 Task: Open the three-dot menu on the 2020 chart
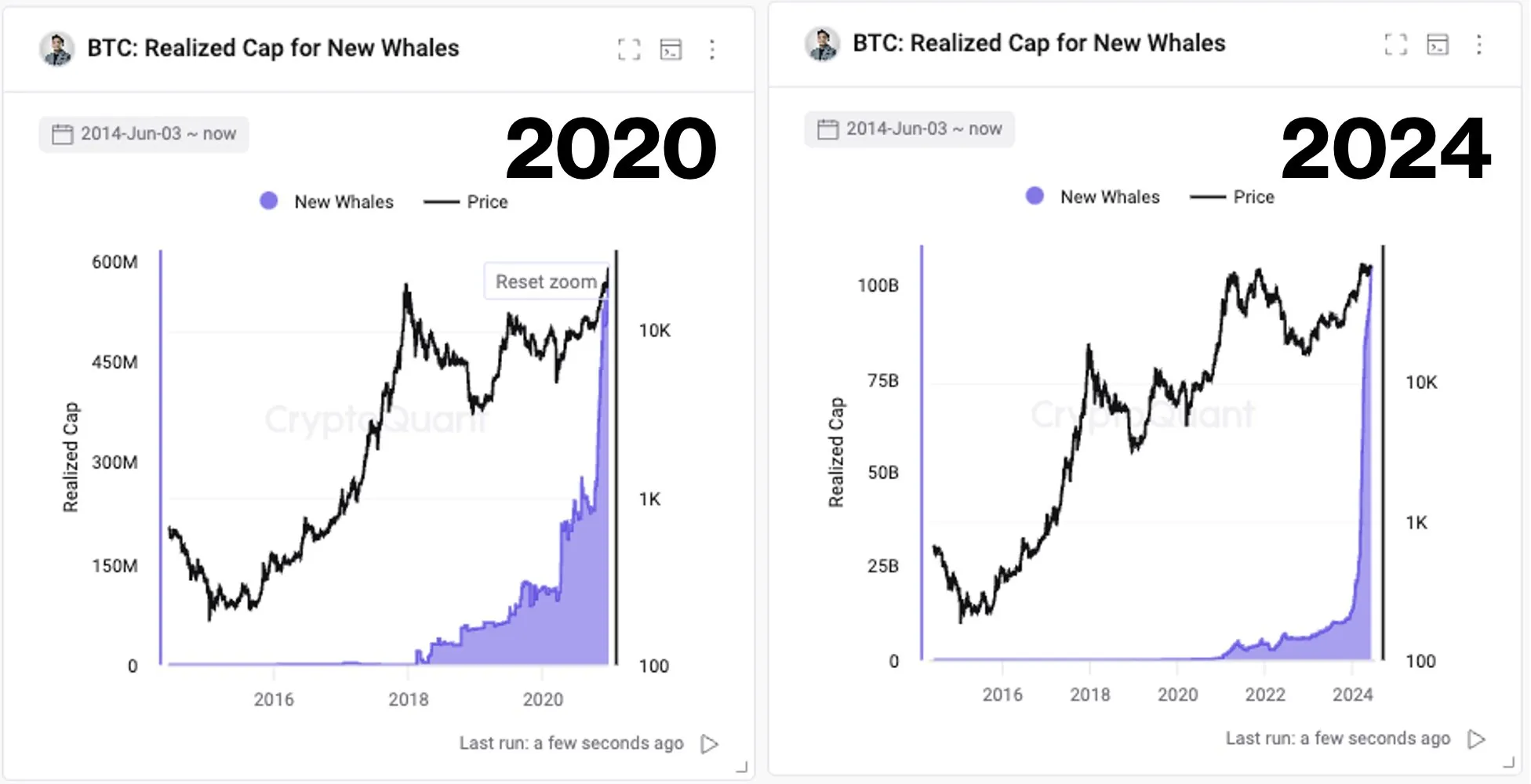[713, 49]
